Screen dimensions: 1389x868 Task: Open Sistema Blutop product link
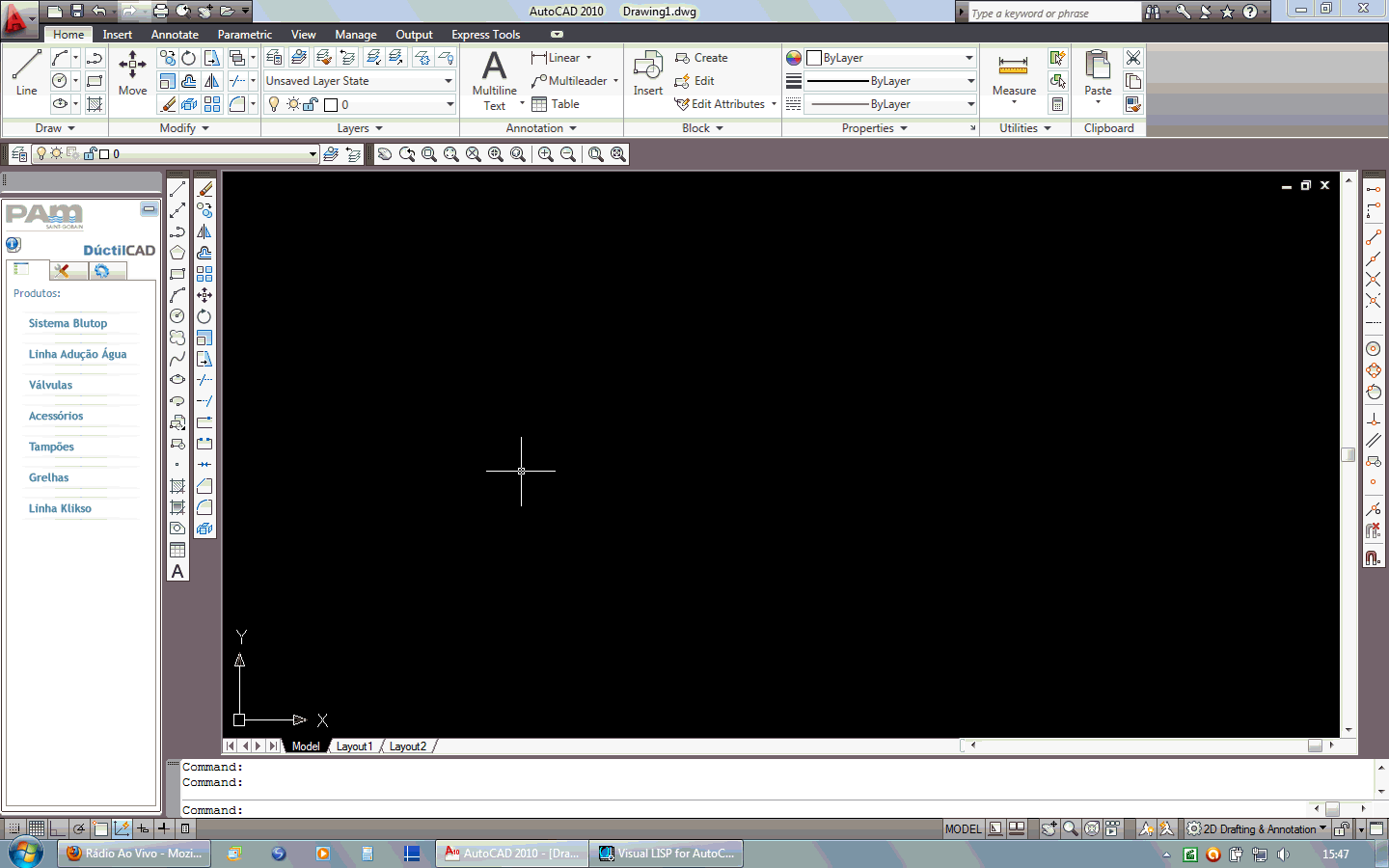click(x=68, y=323)
